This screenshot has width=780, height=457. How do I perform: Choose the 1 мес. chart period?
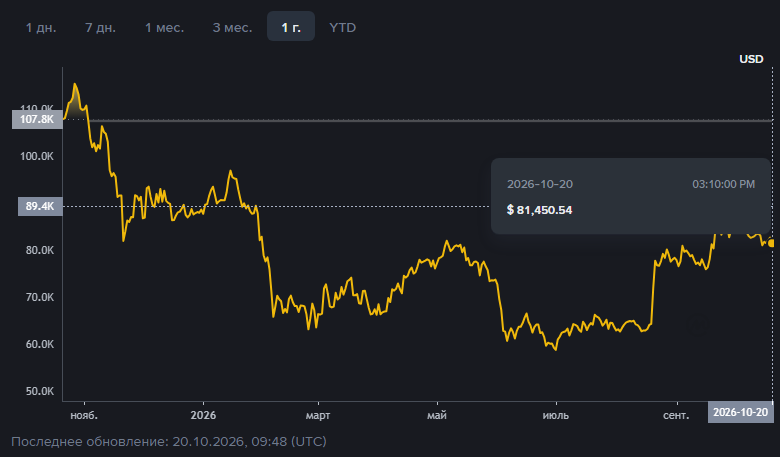coord(165,28)
